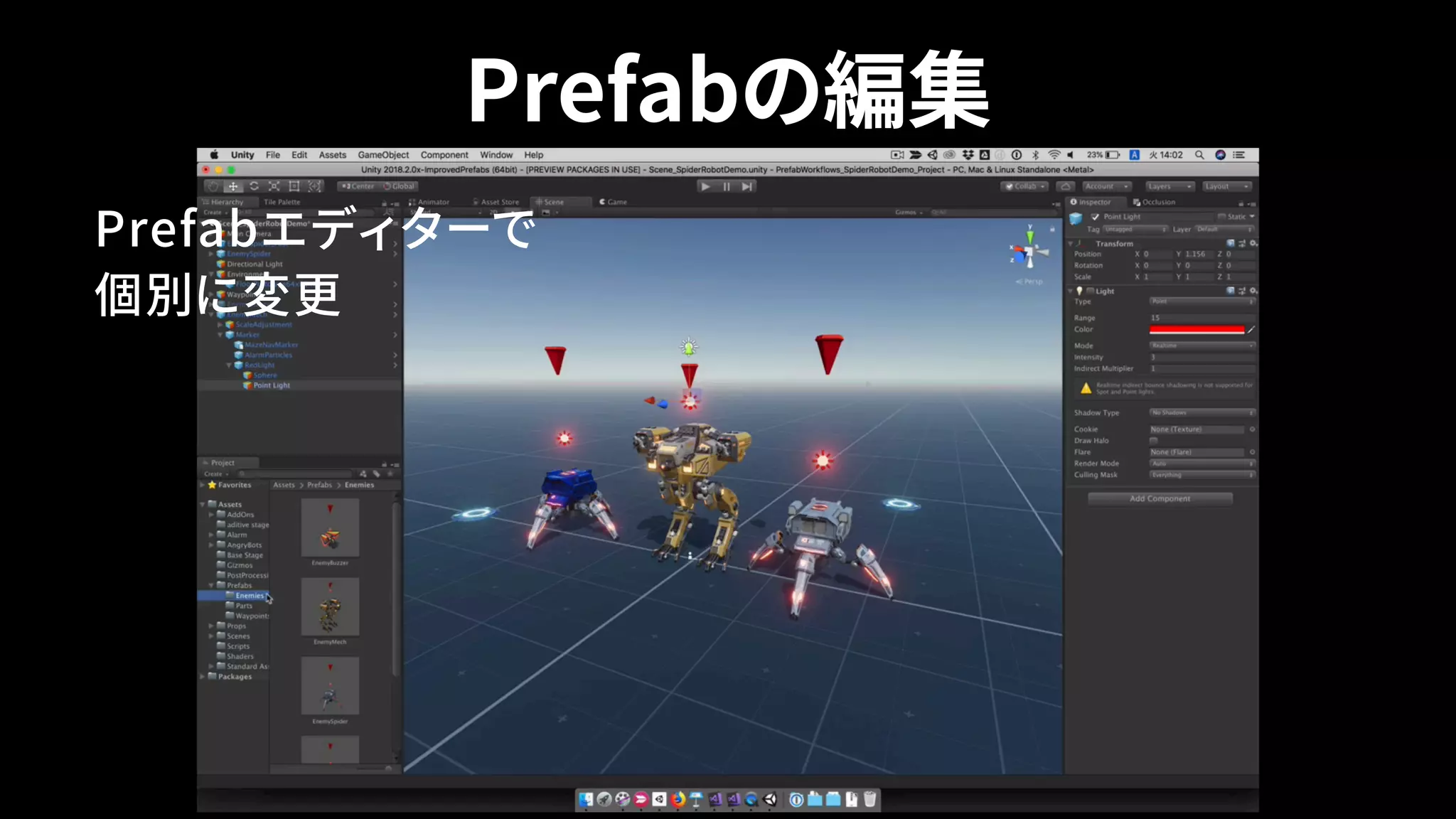Select the EnemyMech prefab thumbnail

[x=330, y=607]
